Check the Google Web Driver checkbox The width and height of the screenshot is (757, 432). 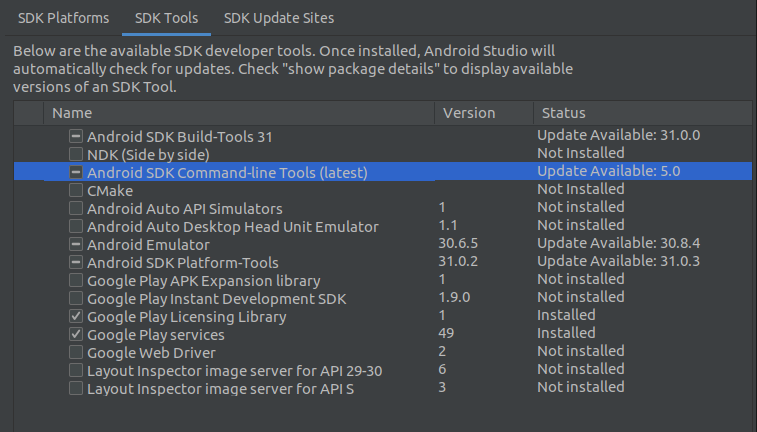click(x=76, y=352)
